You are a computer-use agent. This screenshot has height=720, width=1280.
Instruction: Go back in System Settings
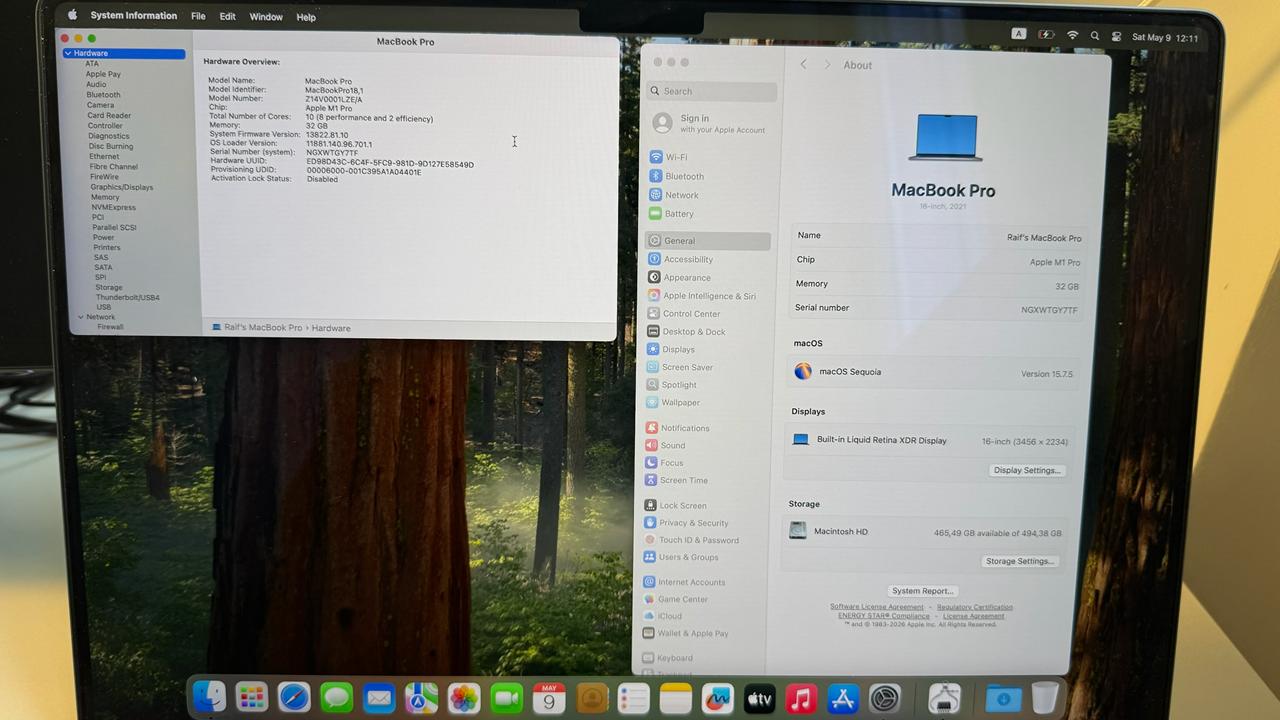(x=803, y=65)
